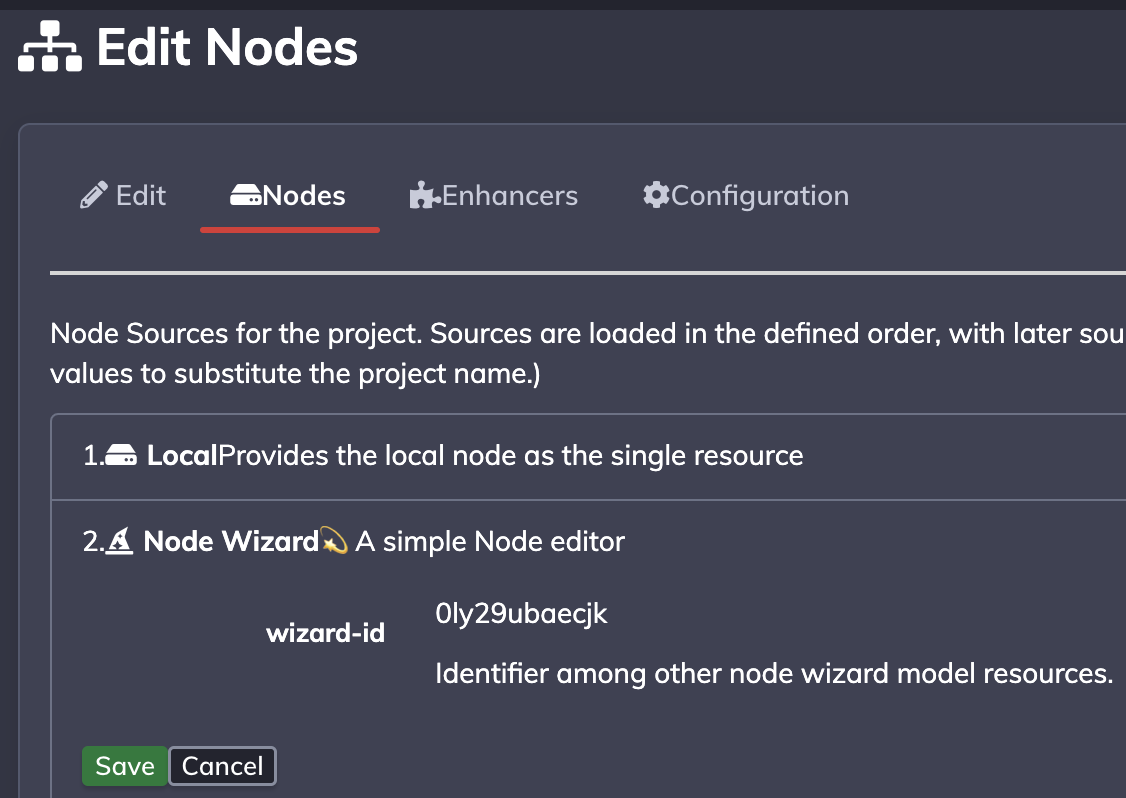
Task: Click the Node Wizard source title
Action: point(231,541)
